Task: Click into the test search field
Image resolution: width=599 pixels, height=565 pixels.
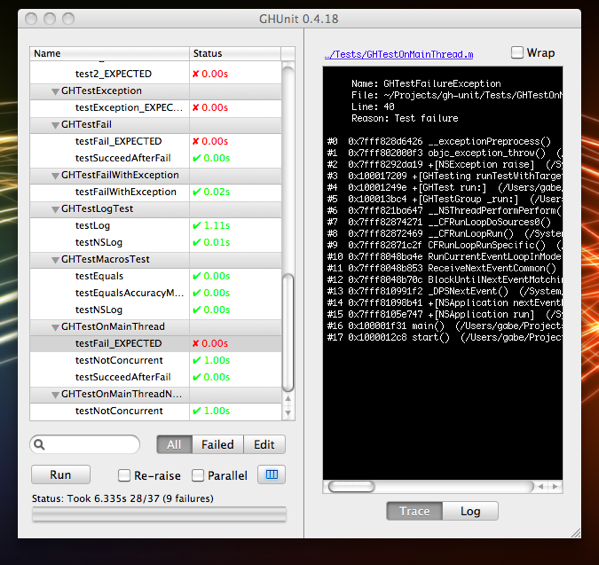Action: click(85, 445)
